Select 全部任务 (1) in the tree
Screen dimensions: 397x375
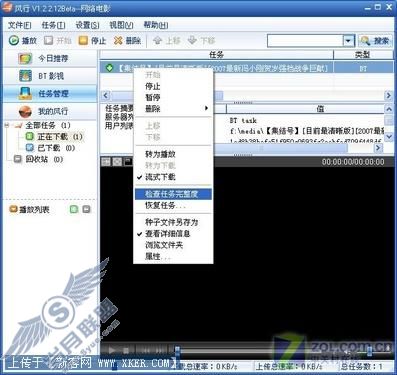48,125
